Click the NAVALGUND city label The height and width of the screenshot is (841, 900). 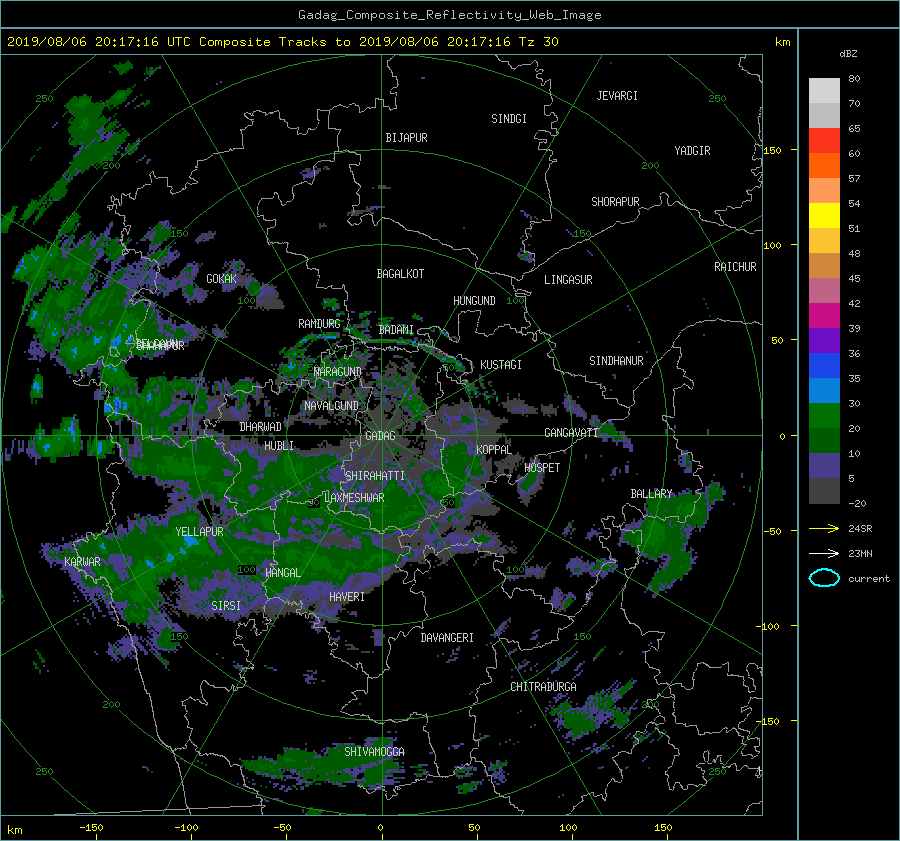pyautogui.click(x=331, y=406)
